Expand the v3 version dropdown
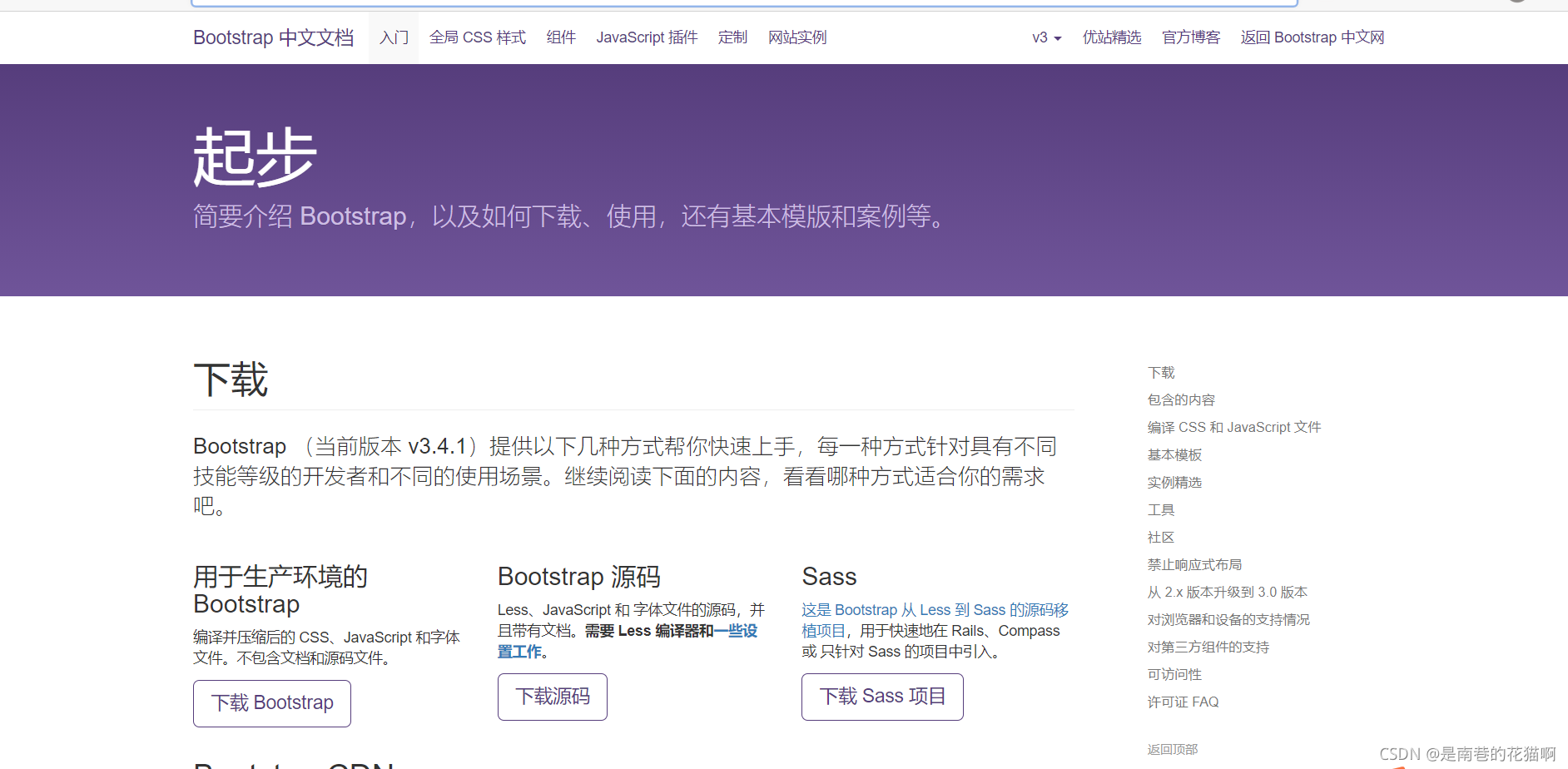1568x769 pixels. pos(1046,37)
